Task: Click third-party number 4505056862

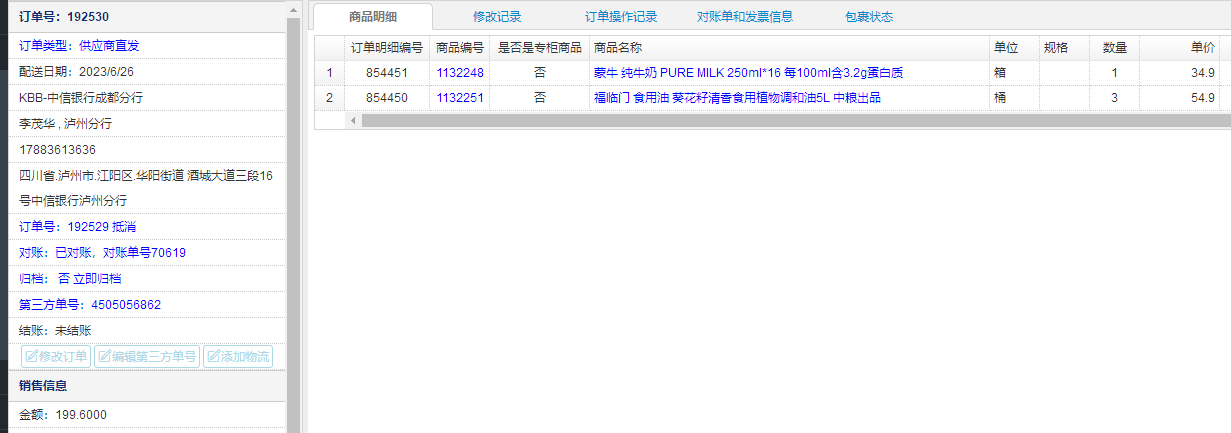Action: click(126, 304)
